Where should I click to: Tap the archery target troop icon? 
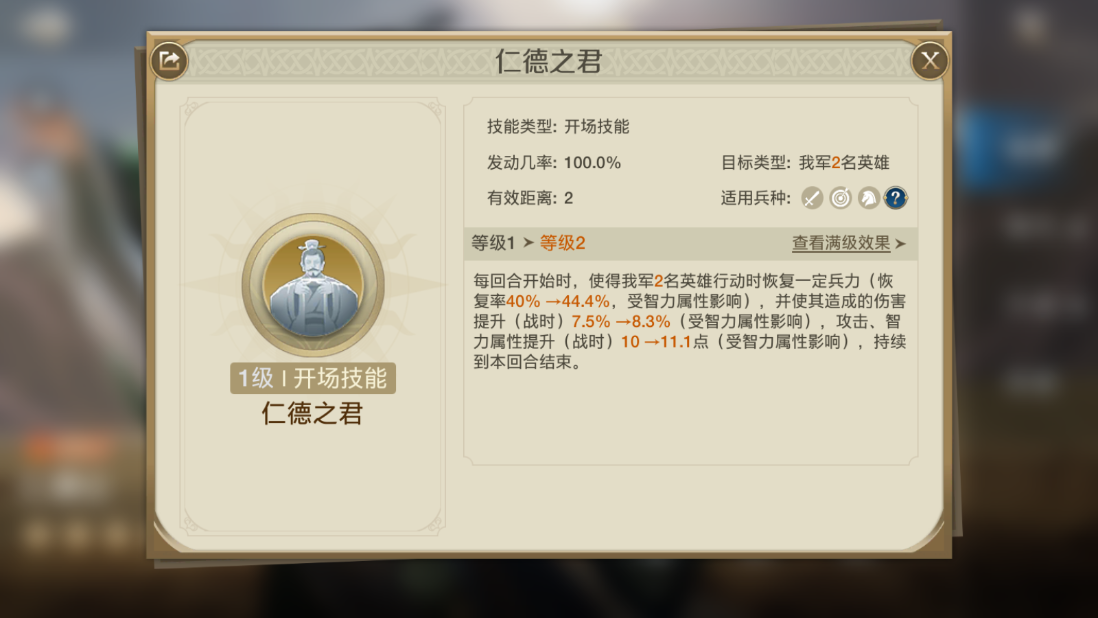[x=840, y=198]
